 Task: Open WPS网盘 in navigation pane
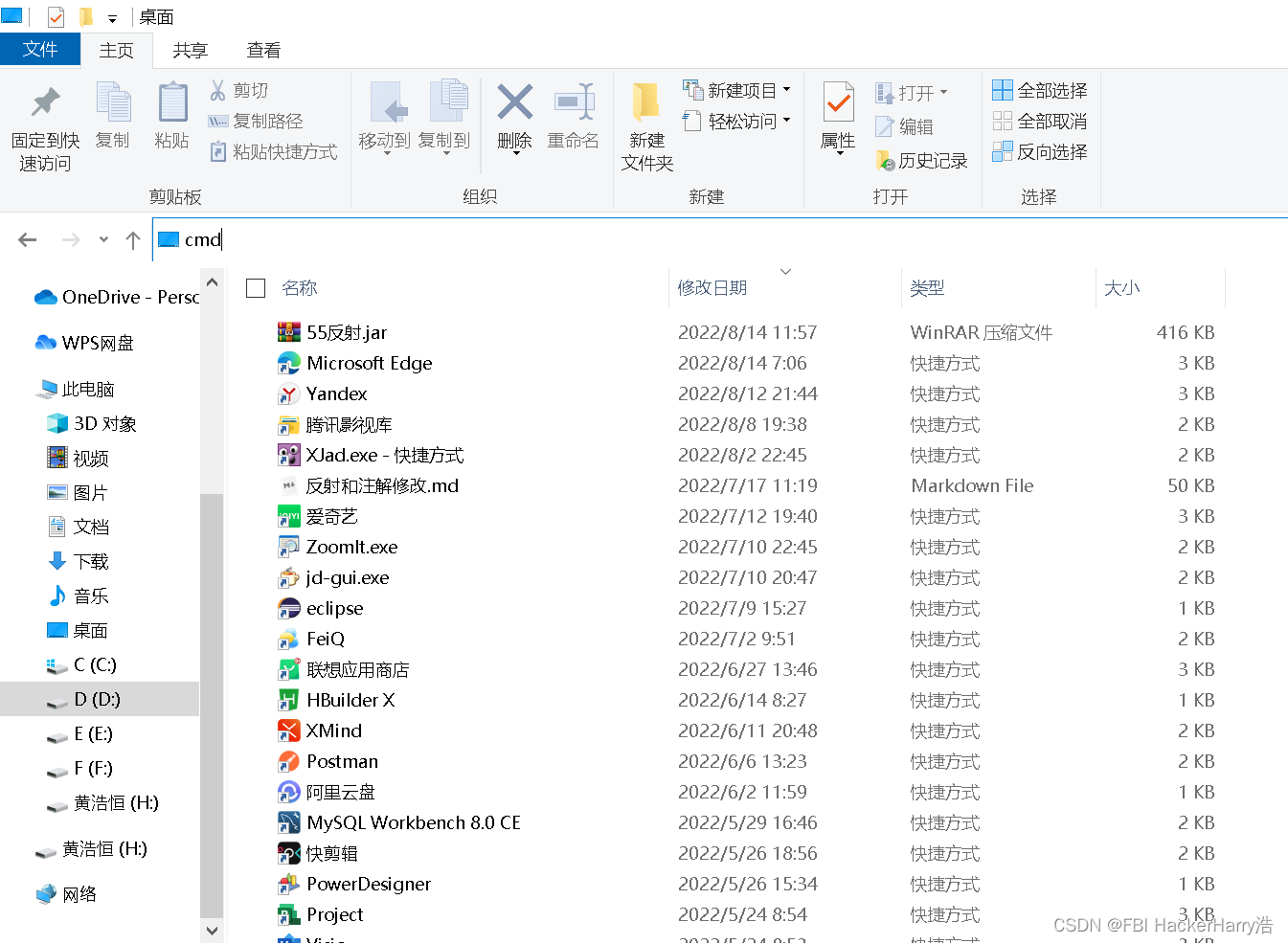coord(84,343)
